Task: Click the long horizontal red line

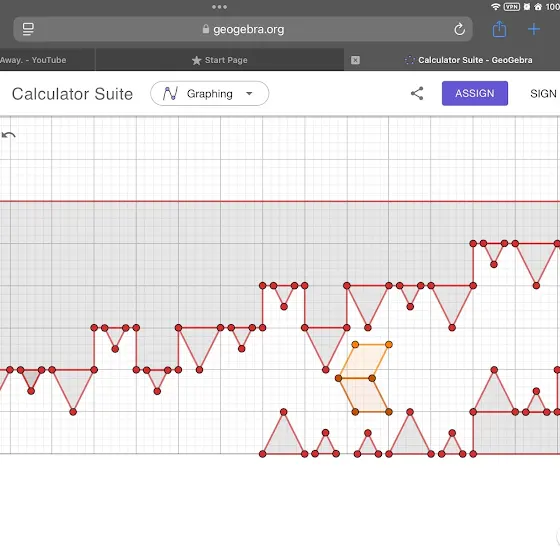Action: [280, 201]
